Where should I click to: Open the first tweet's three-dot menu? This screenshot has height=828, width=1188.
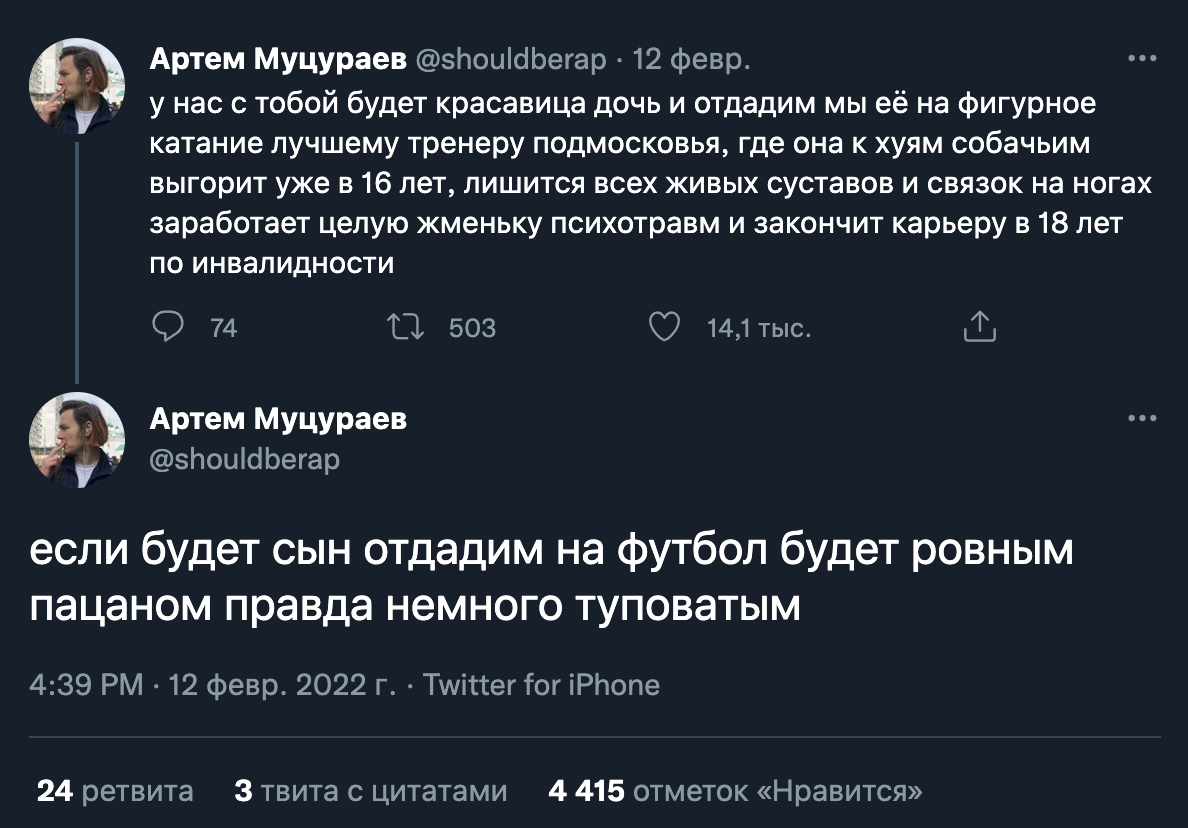[1141, 58]
